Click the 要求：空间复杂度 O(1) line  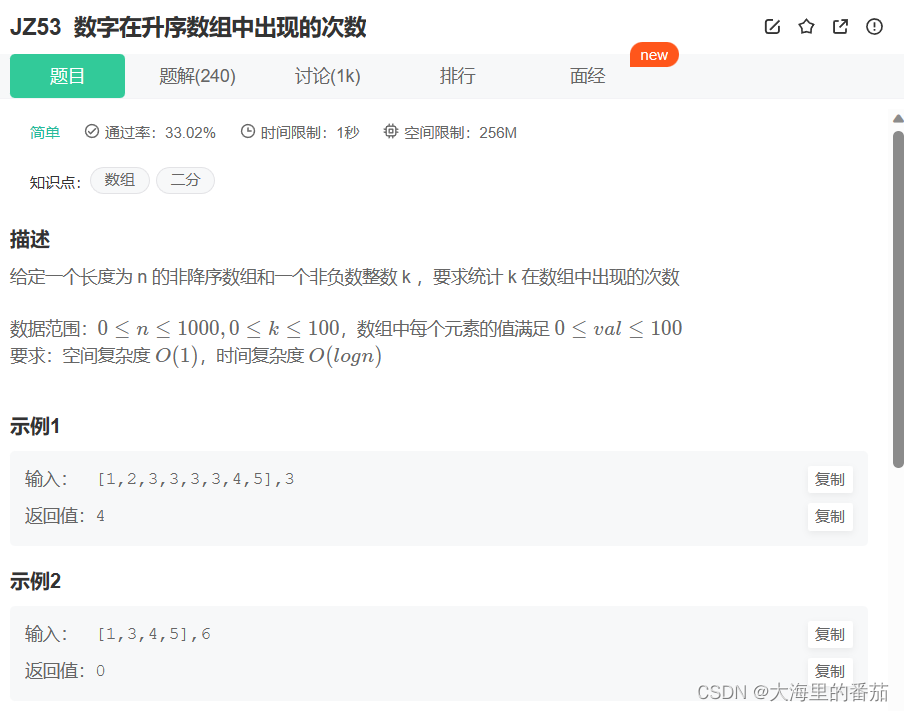click(196, 355)
